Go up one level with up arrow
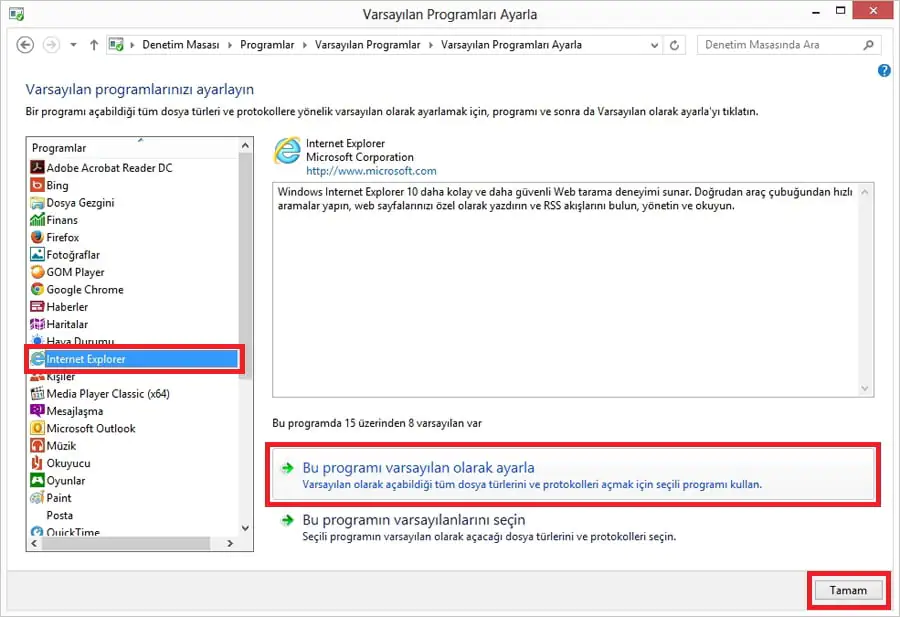This screenshot has width=900, height=617. pyautogui.click(x=94, y=45)
